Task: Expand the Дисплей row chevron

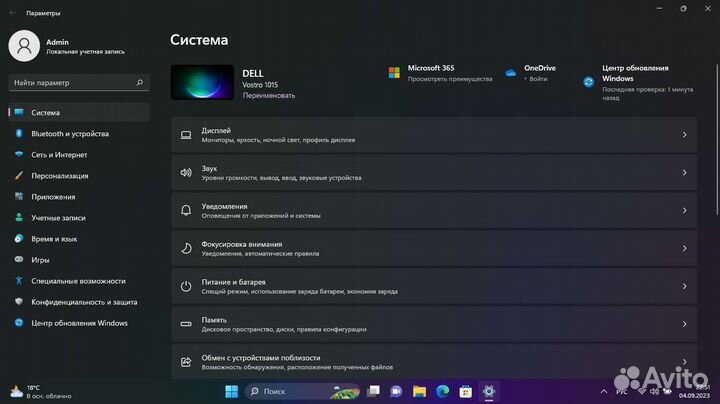Action: click(684, 135)
